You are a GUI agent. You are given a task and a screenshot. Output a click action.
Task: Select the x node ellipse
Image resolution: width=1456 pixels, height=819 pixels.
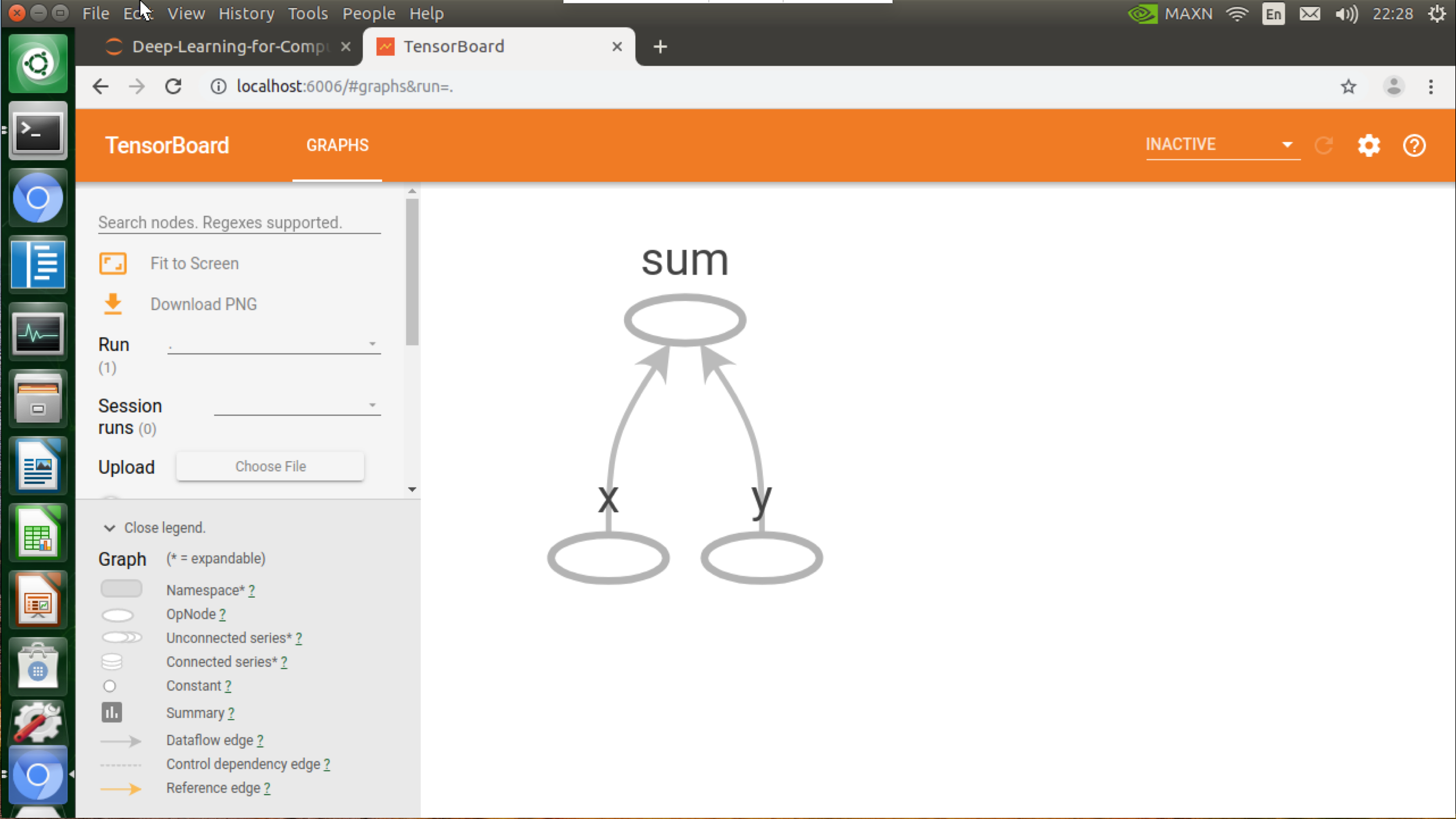[x=608, y=558]
